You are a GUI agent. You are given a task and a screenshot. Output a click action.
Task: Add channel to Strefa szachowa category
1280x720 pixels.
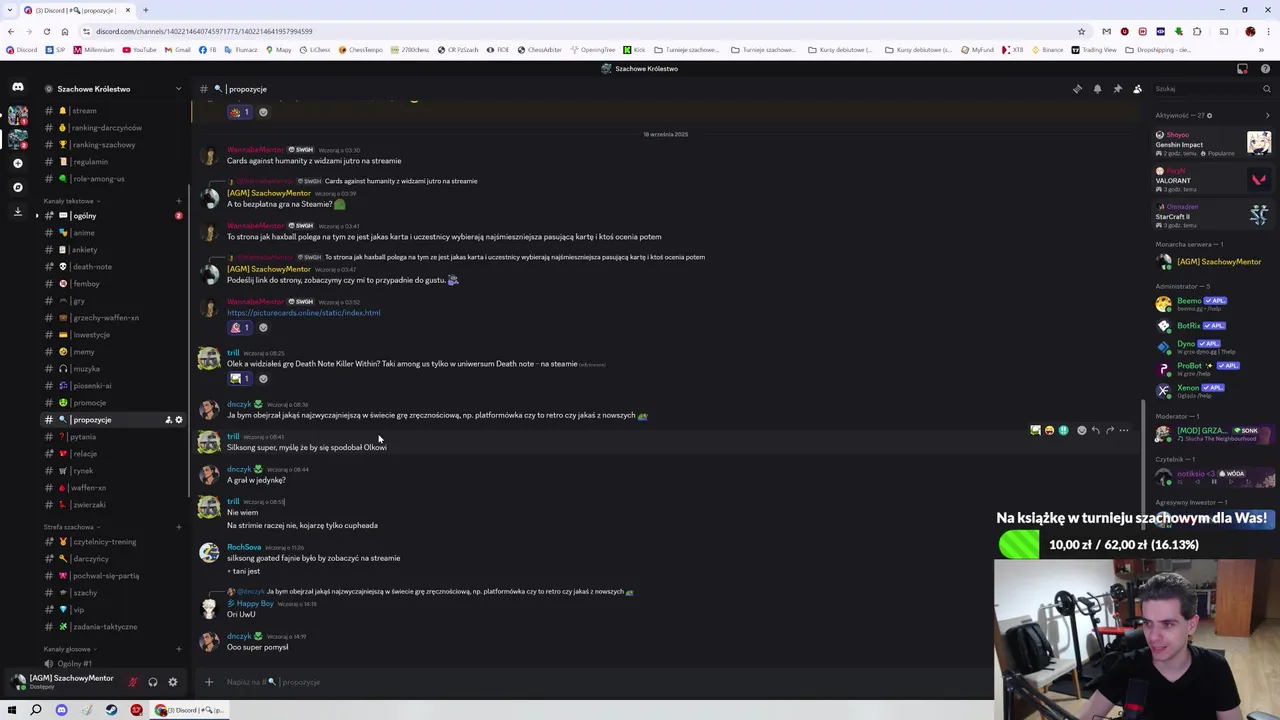pos(179,527)
